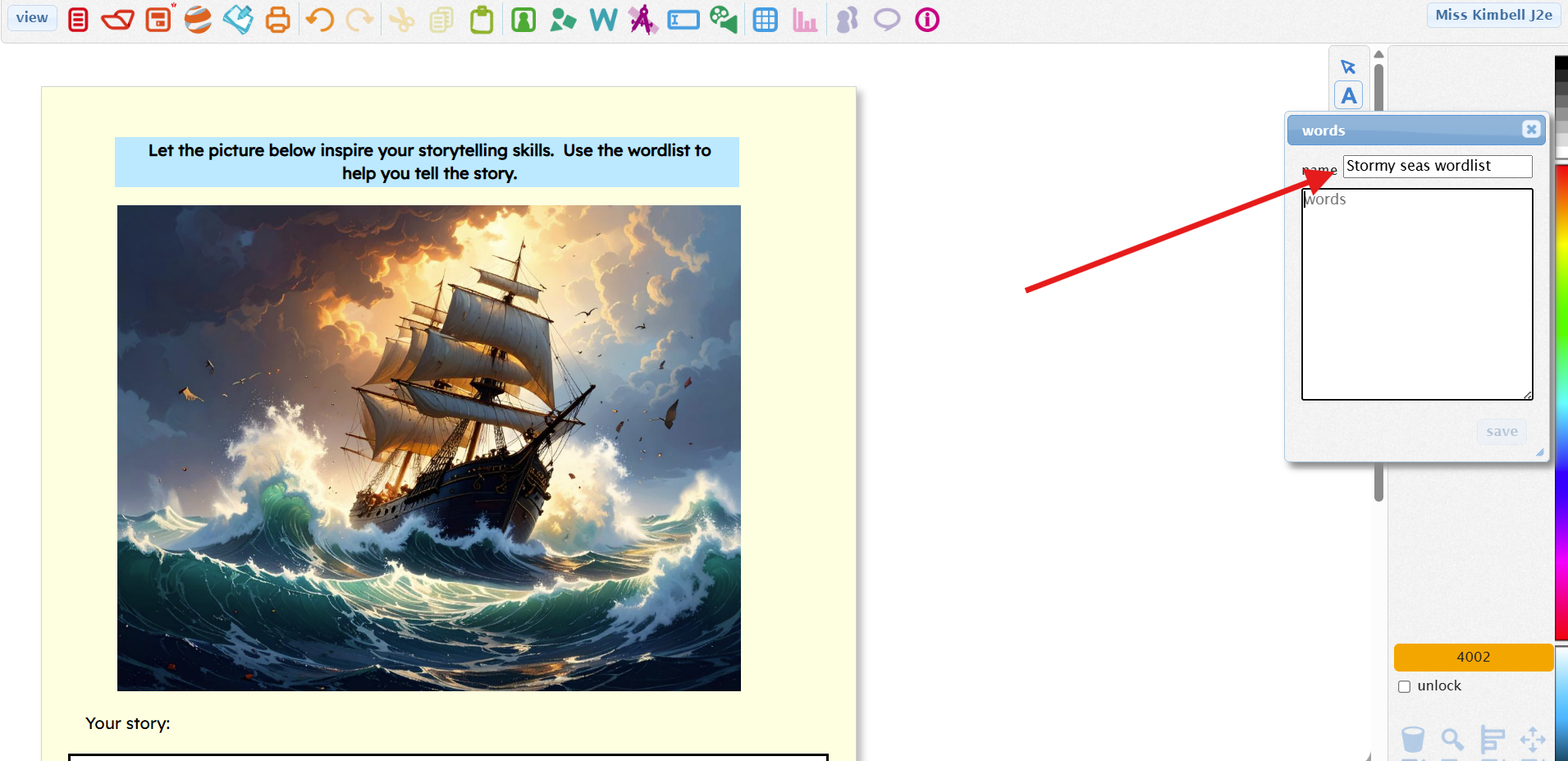Click the 'Your story:' label

tap(128, 723)
